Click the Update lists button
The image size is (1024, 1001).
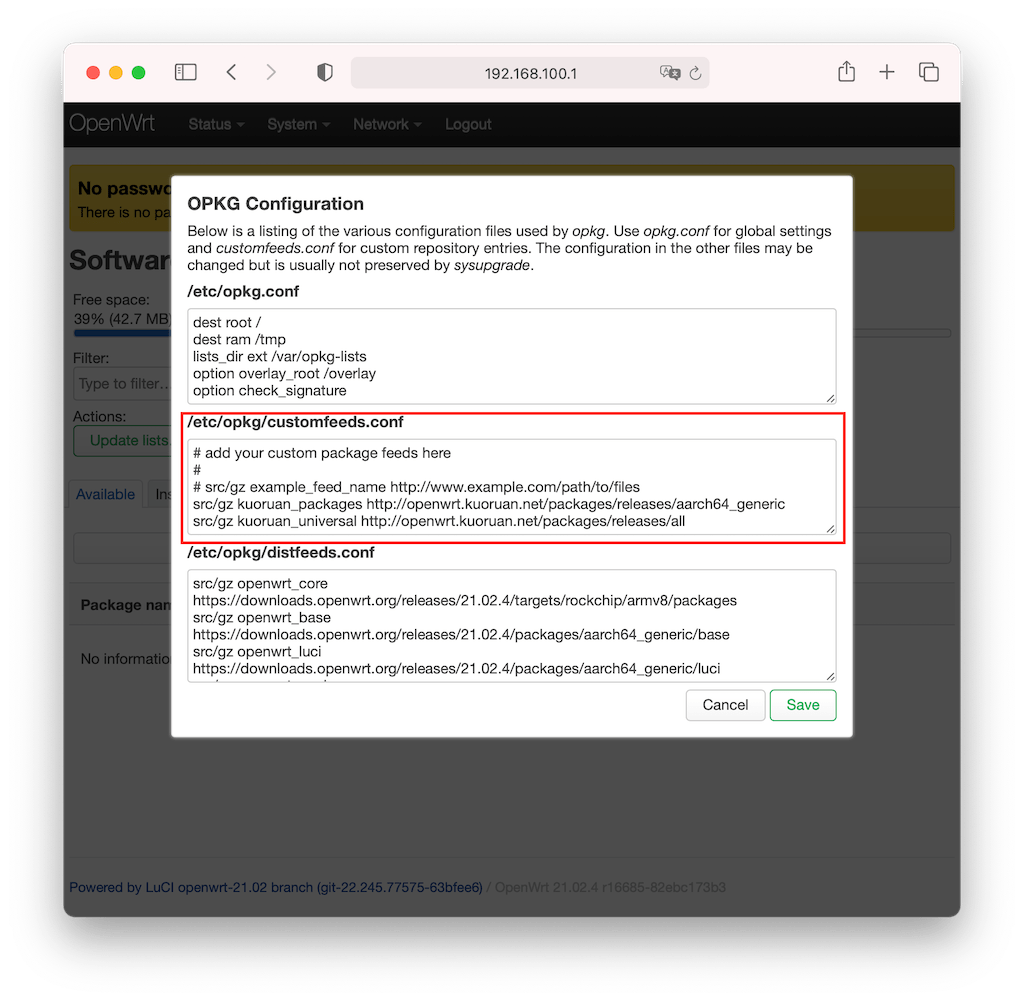[x=123, y=441]
